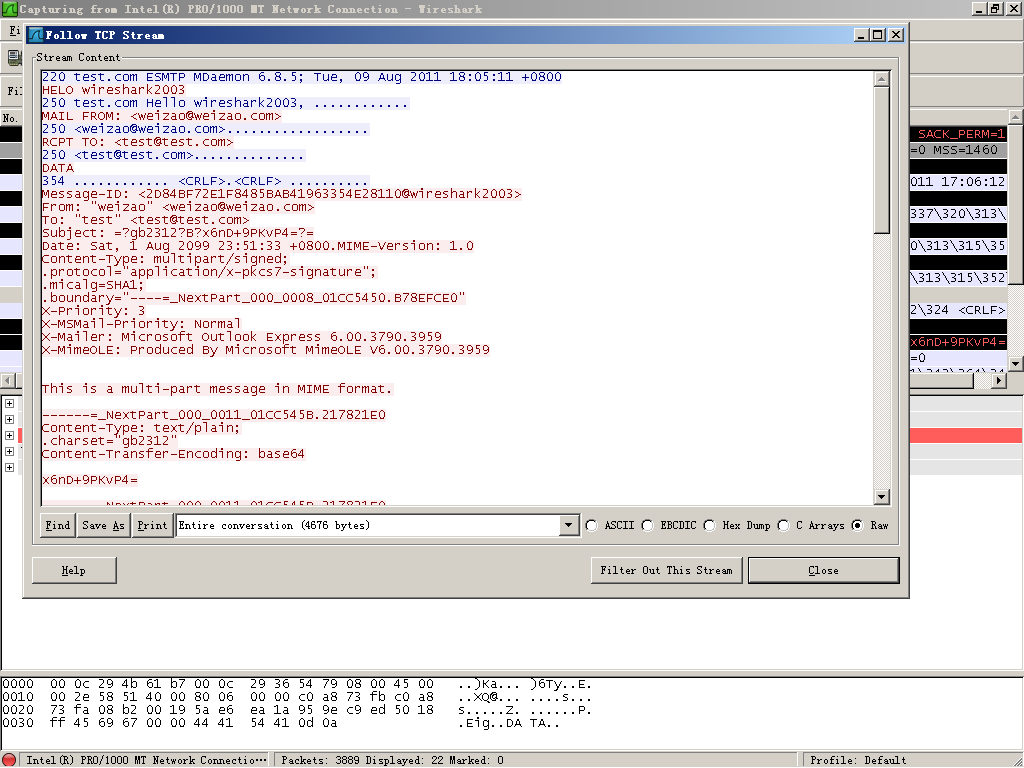Viewport: 1024px width, 768px height.
Task: Expand the fourth packet detail tree node
Action: tap(9, 452)
